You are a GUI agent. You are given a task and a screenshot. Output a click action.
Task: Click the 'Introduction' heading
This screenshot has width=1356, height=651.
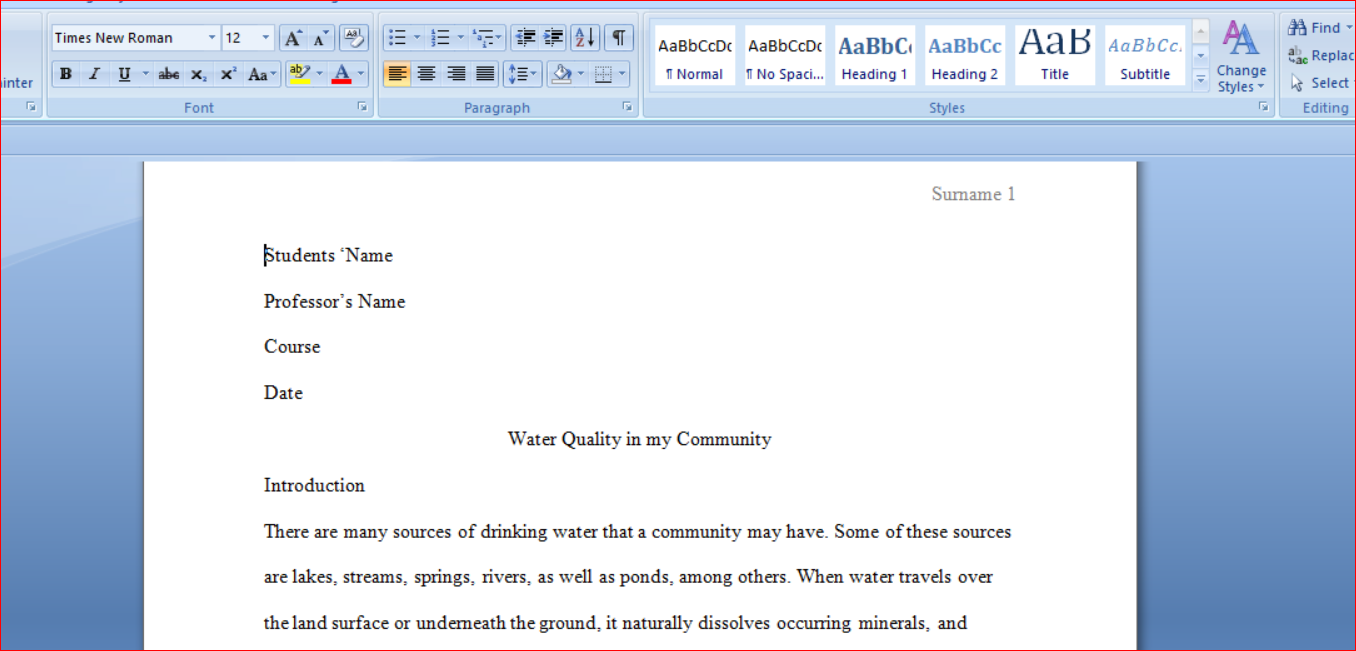tap(314, 485)
